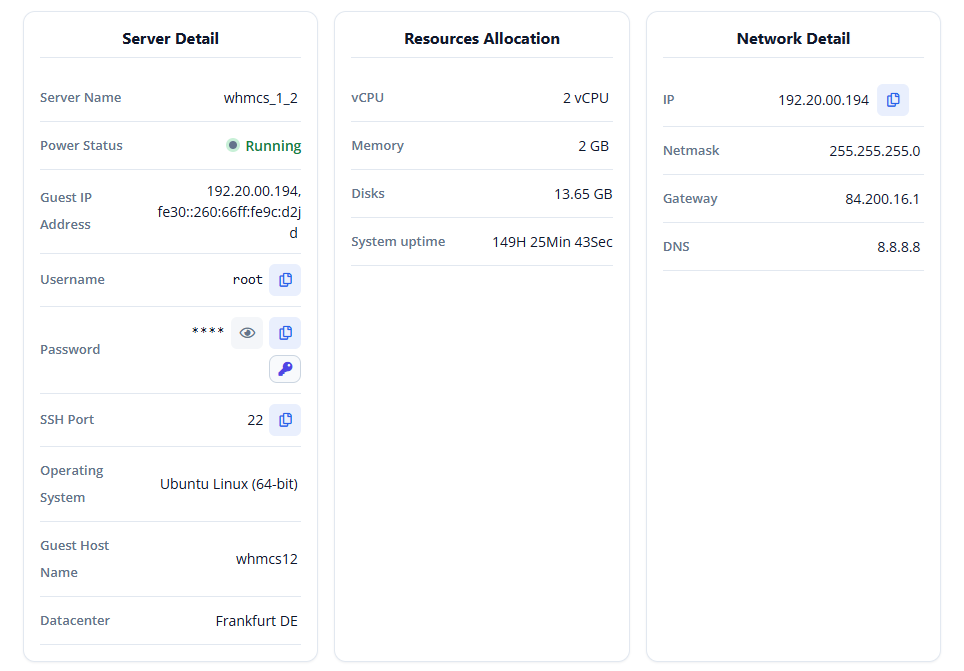This screenshot has width=964, height=671.
Task: Click the Guest Host Name label
Action: [74, 559]
